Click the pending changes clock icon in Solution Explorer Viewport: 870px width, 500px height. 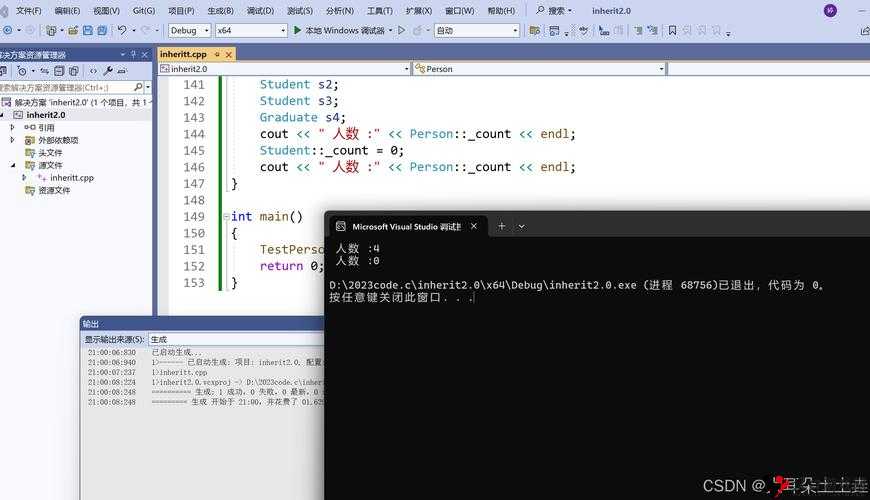coord(22,70)
